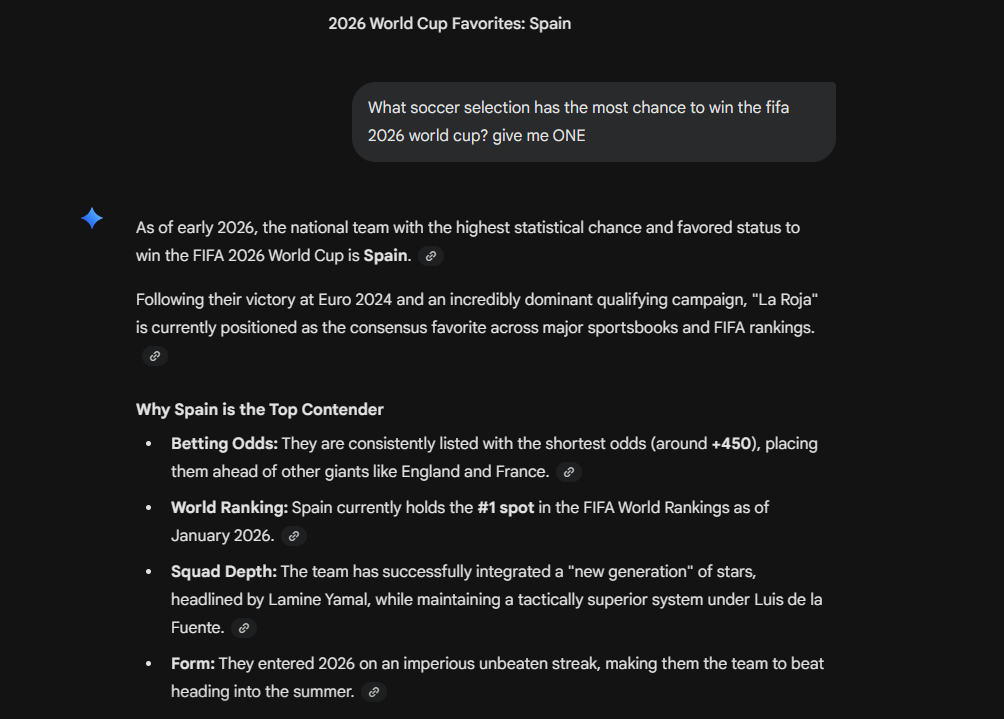Click the bold '+450' odds text
Viewport: 1004px width, 719px height.
pos(731,443)
